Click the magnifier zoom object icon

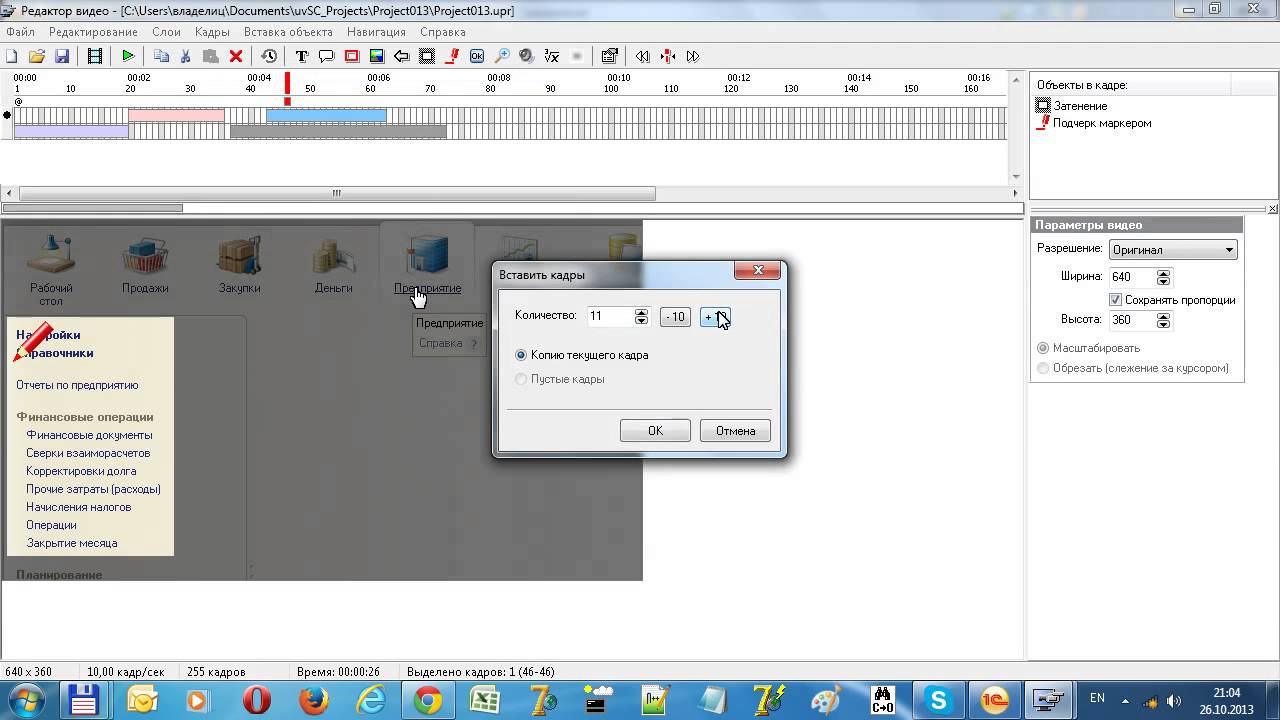pyautogui.click(x=502, y=56)
